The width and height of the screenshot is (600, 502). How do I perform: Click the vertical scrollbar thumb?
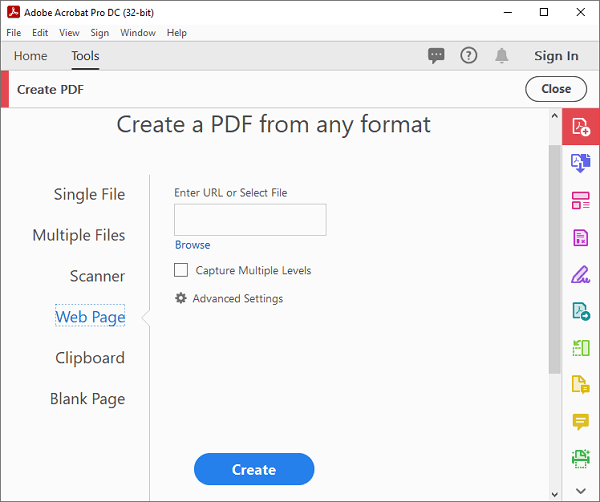554,259
